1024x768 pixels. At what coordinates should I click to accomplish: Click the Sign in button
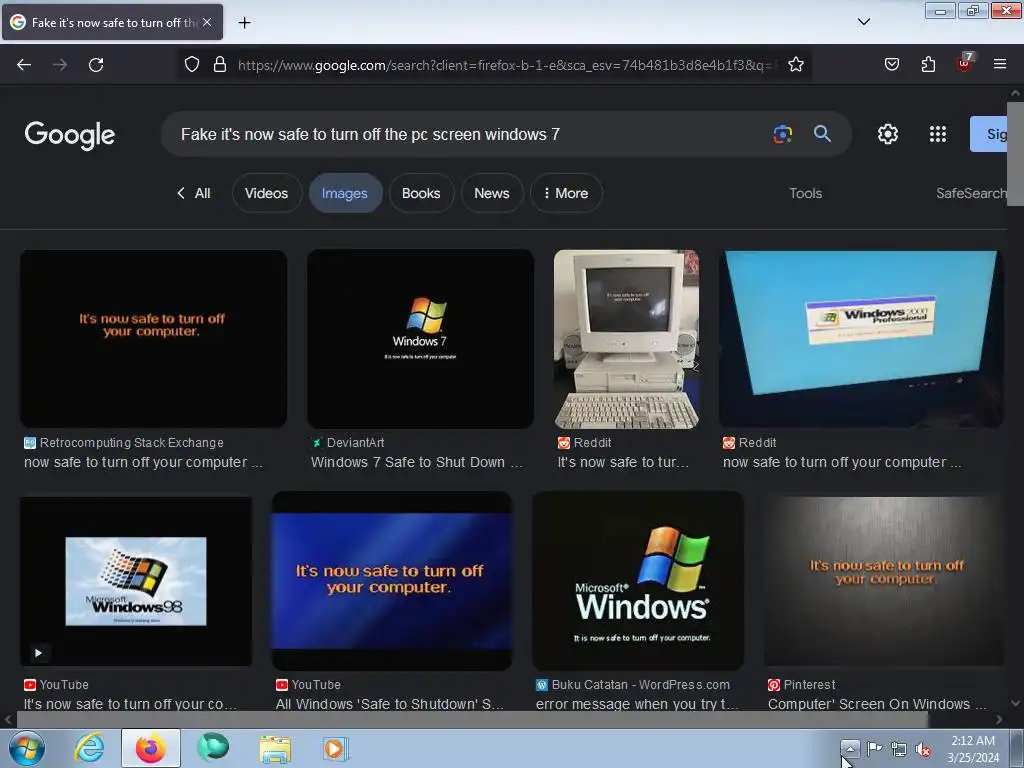click(988, 134)
